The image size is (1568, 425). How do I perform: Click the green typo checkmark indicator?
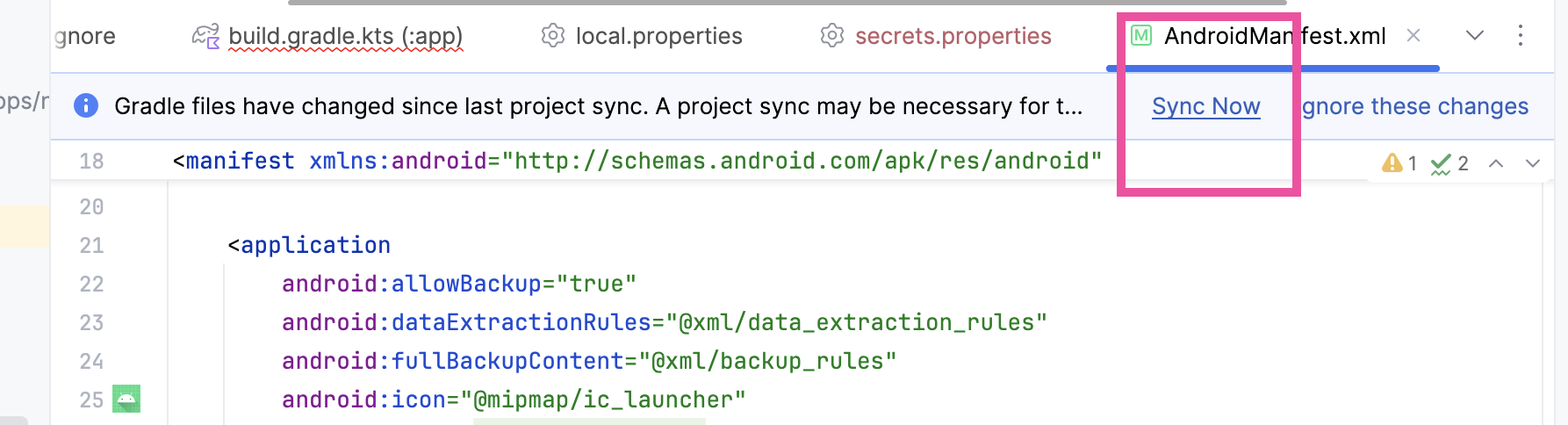(x=1441, y=163)
